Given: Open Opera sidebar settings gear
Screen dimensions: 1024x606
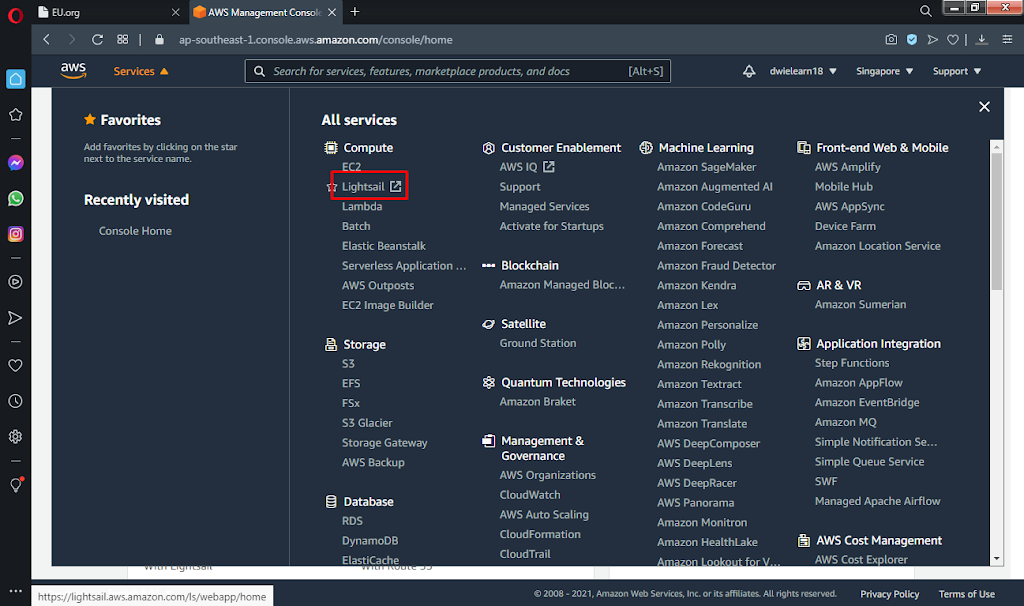Looking at the screenshot, I should pos(16,436).
